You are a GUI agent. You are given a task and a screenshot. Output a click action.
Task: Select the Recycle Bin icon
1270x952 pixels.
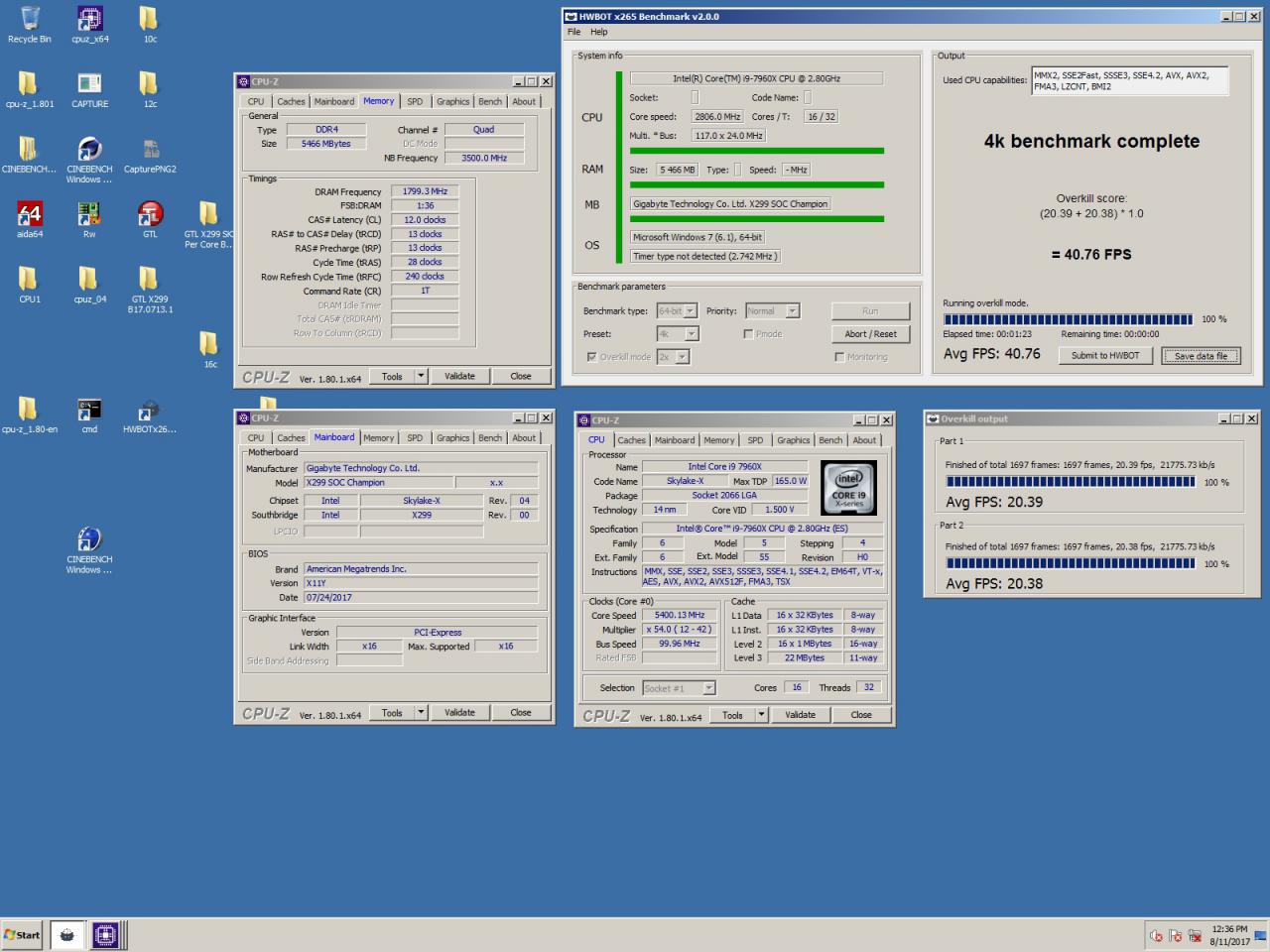coord(29,25)
